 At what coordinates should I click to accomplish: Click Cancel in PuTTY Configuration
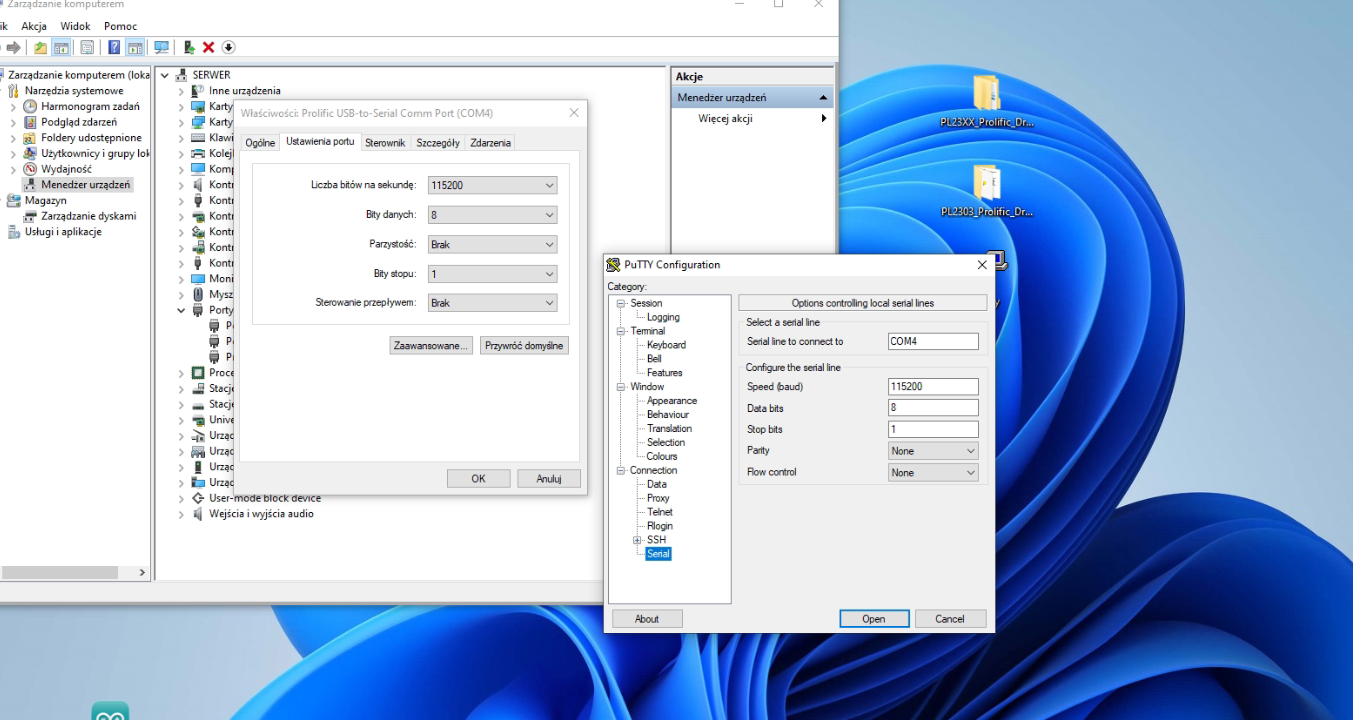[950, 619]
